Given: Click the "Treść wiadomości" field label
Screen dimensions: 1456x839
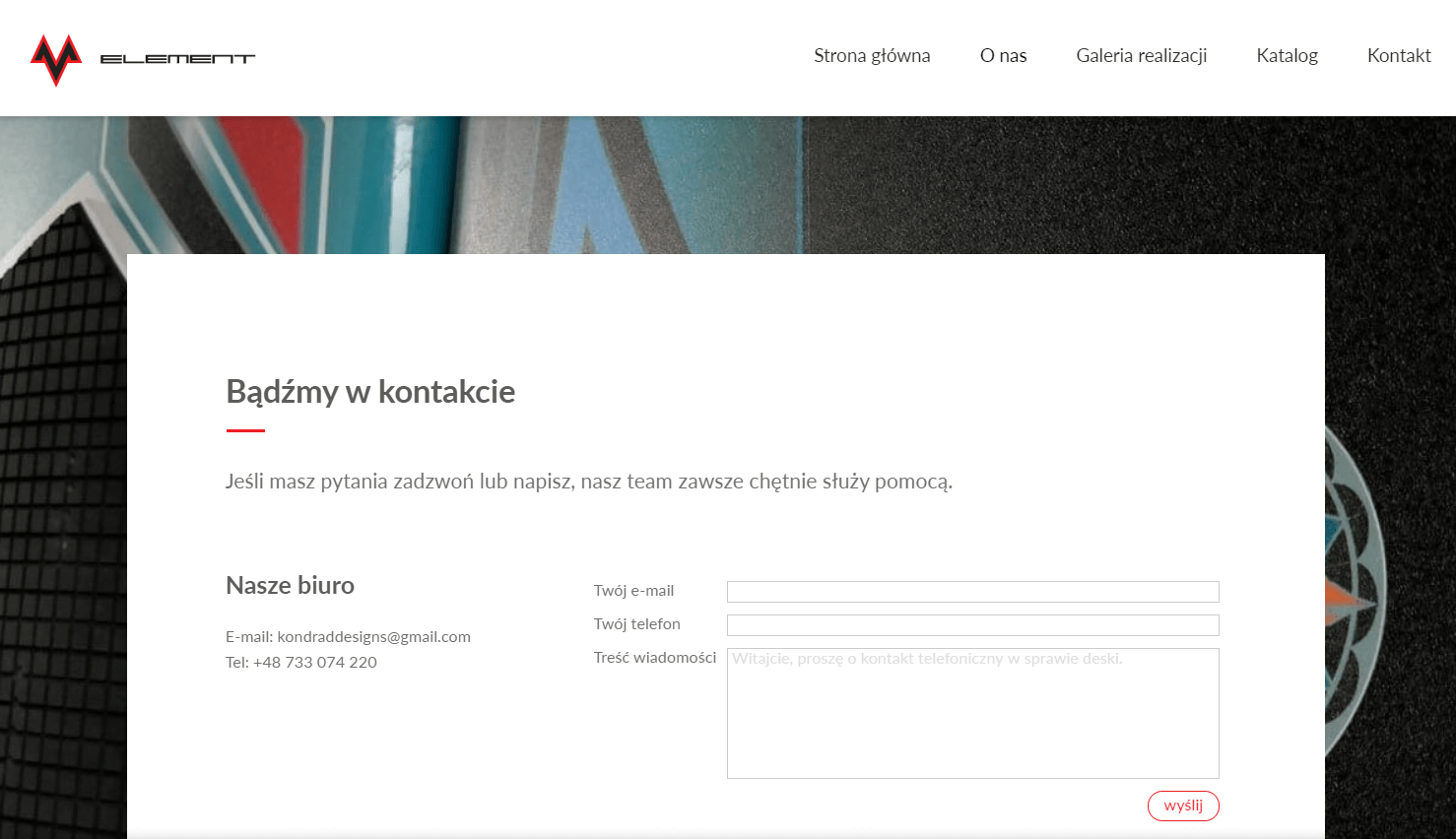Looking at the screenshot, I should (x=654, y=658).
